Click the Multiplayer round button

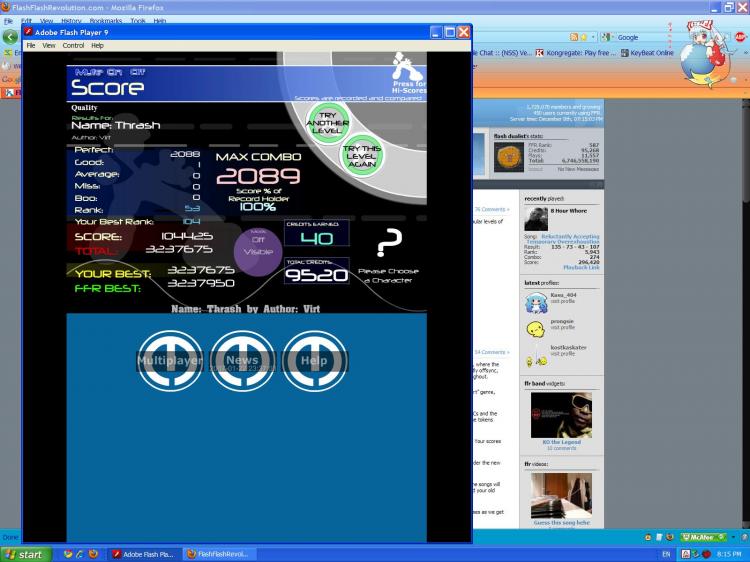point(170,361)
